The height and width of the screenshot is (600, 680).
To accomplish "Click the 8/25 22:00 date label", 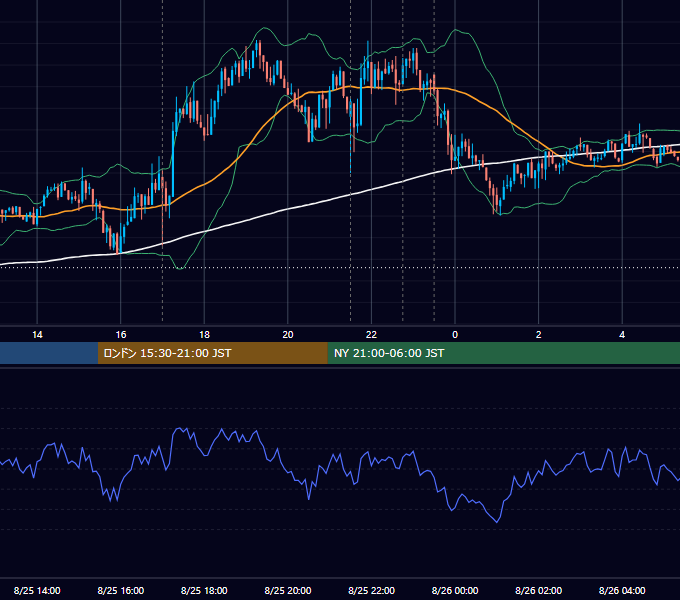I will [x=371, y=590].
